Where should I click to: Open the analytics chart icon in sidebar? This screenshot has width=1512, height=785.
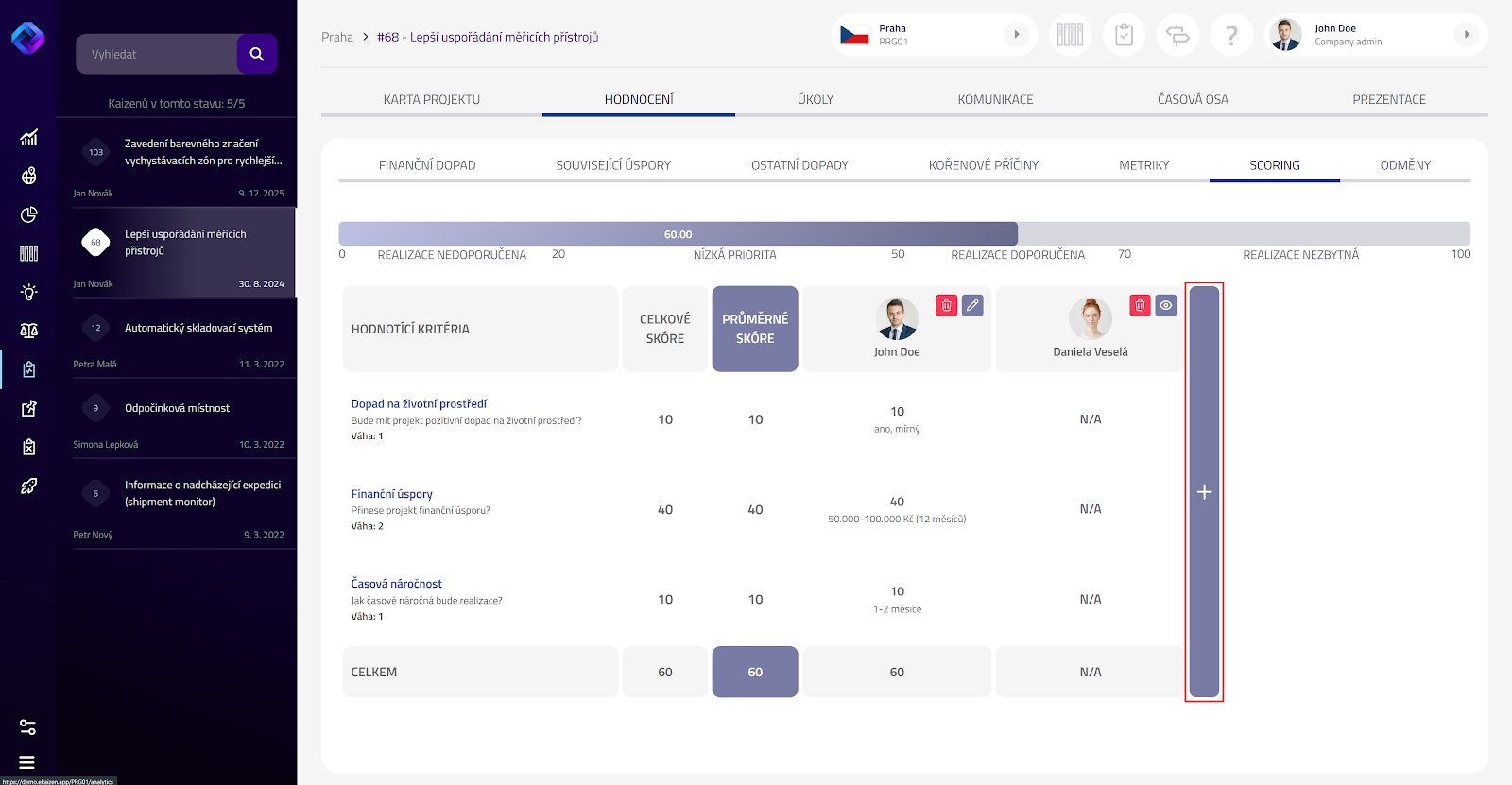(29, 138)
